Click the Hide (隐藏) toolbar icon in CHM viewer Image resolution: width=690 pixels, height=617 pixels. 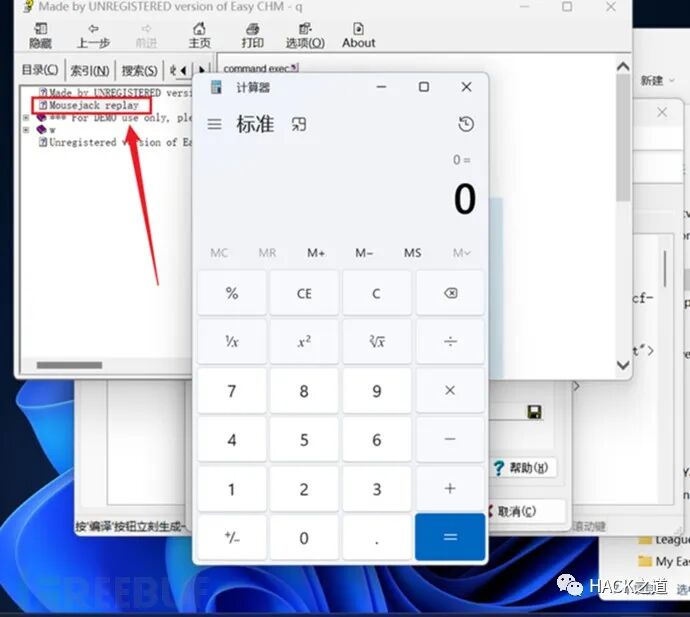(40, 36)
